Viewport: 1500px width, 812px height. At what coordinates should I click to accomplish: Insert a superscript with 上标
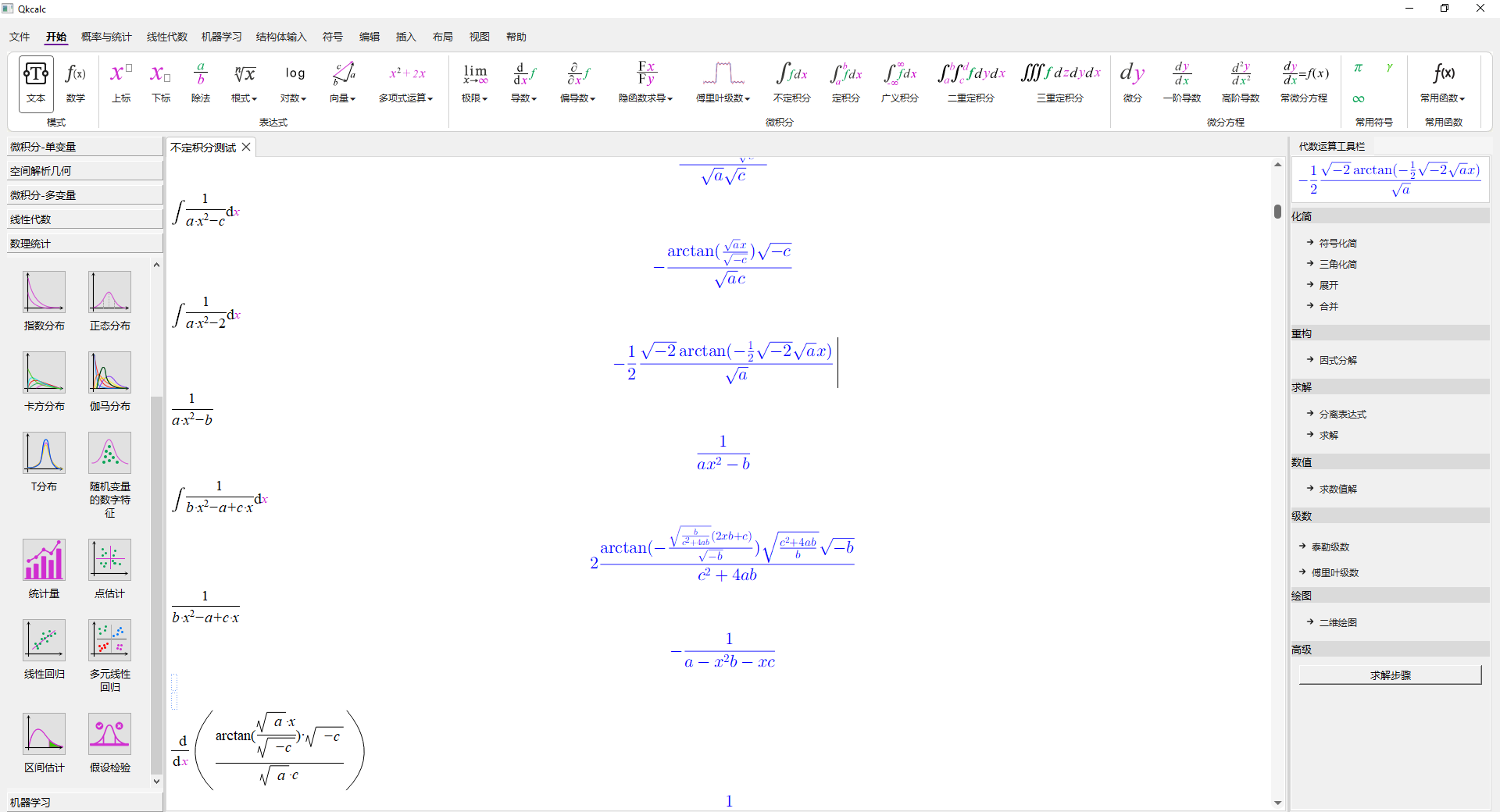121,83
